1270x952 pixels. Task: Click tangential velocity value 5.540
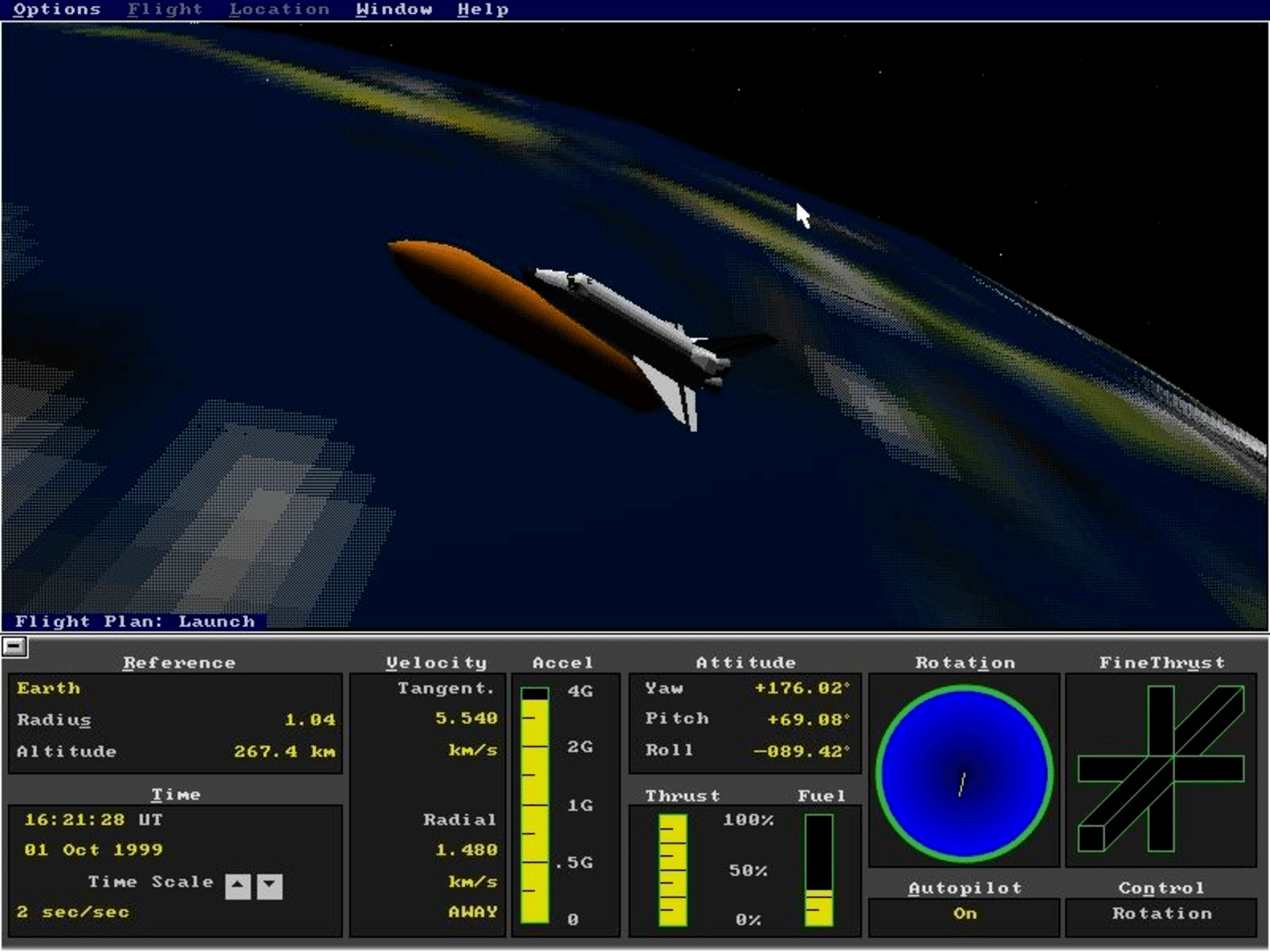pyautogui.click(x=467, y=718)
